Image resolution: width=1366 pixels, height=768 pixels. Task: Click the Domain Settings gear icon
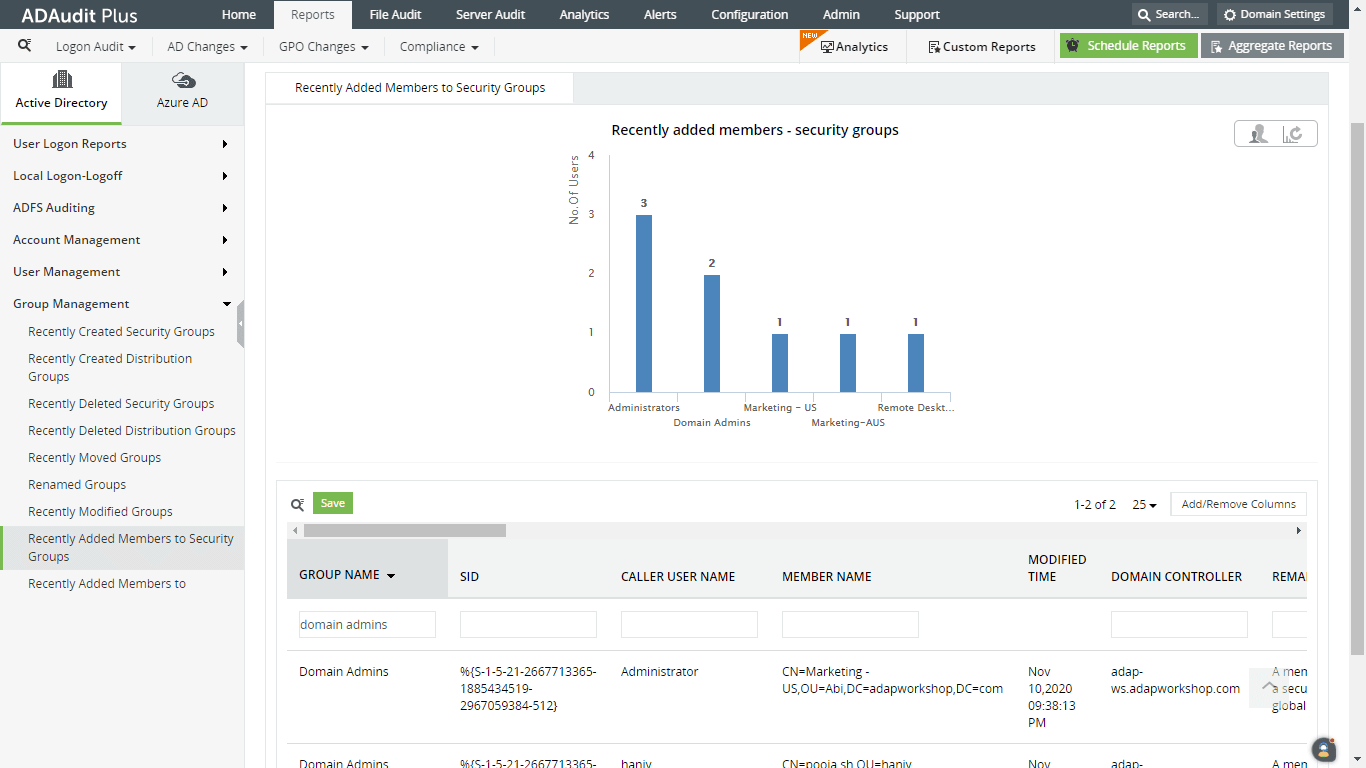point(1231,14)
